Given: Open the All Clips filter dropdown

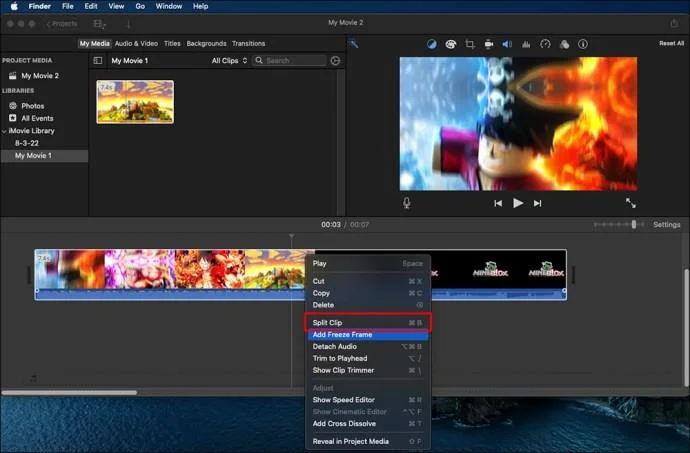Looking at the screenshot, I should coord(229,60).
